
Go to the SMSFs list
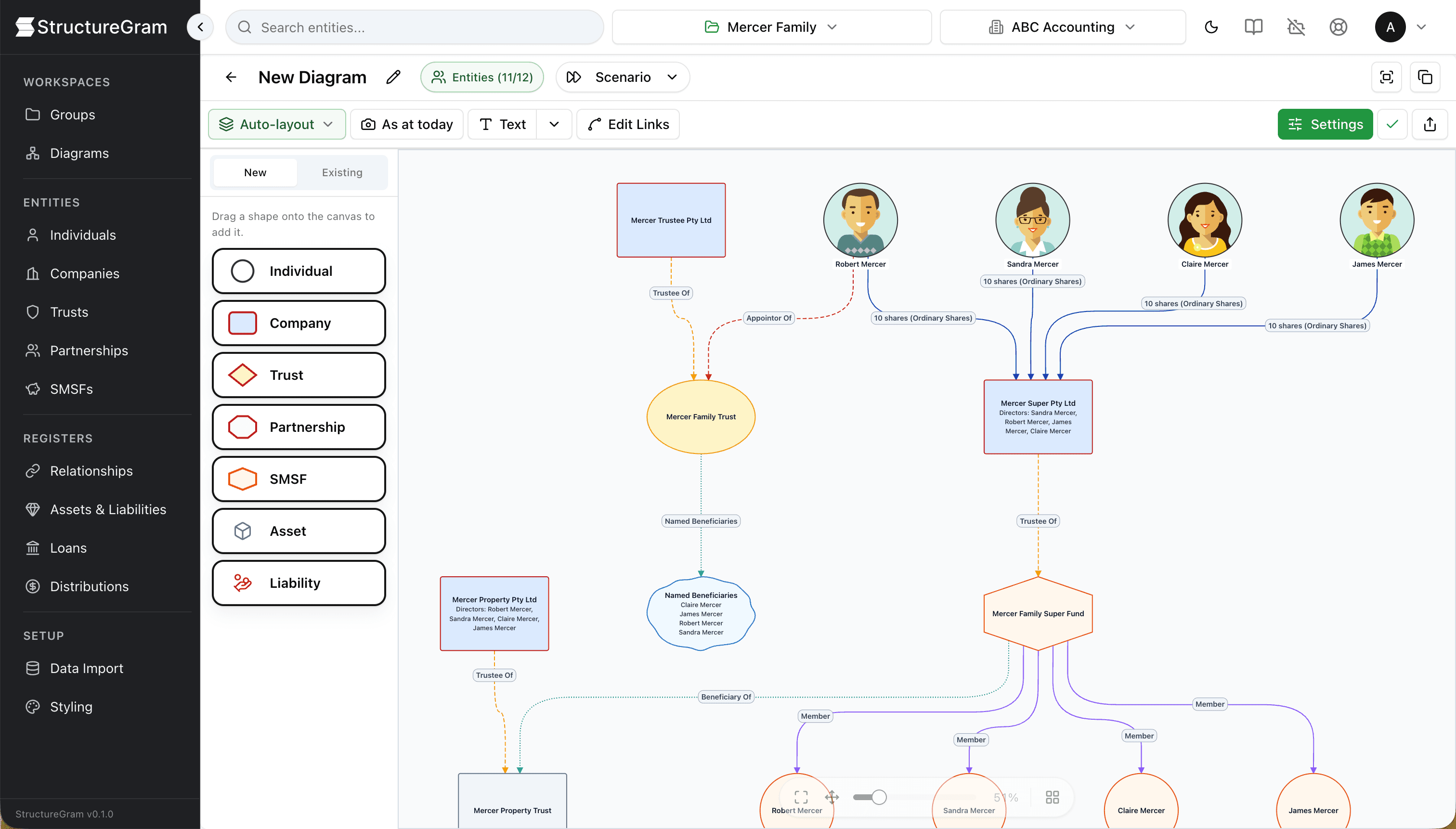click(x=71, y=389)
